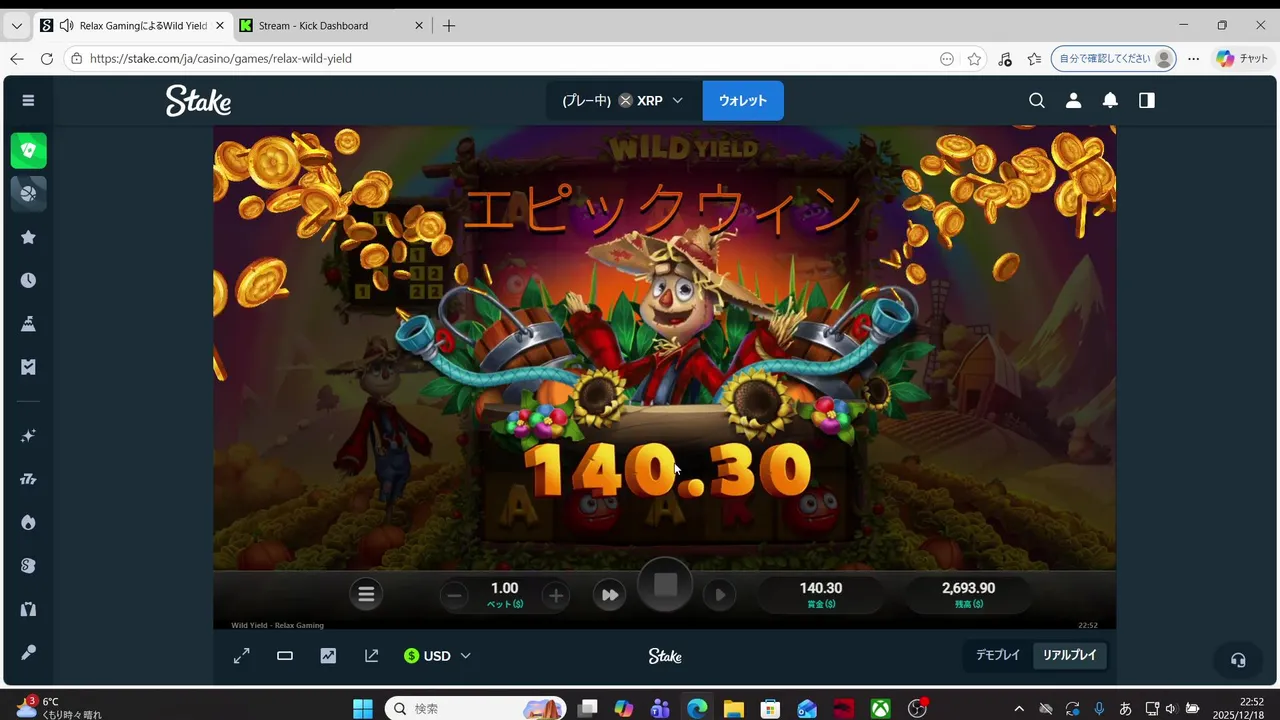1280x720 pixels.
Task: Switch to Wild Yield browser tab
Action: tap(132, 26)
